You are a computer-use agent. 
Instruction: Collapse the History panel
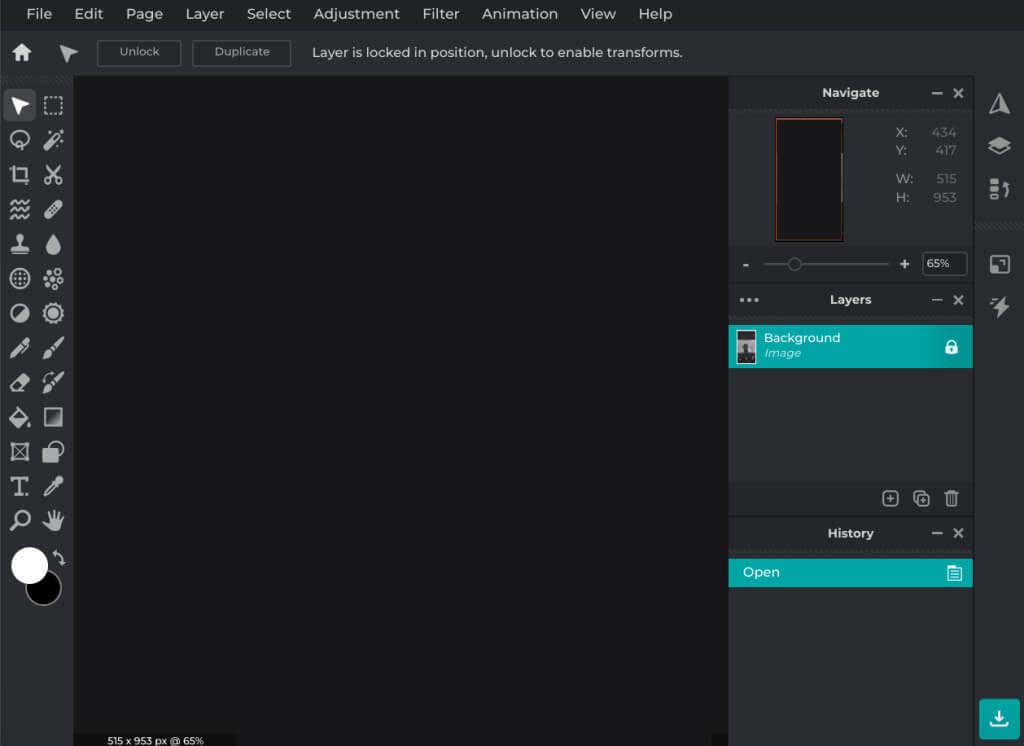pyautogui.click(x=936, y=533)
